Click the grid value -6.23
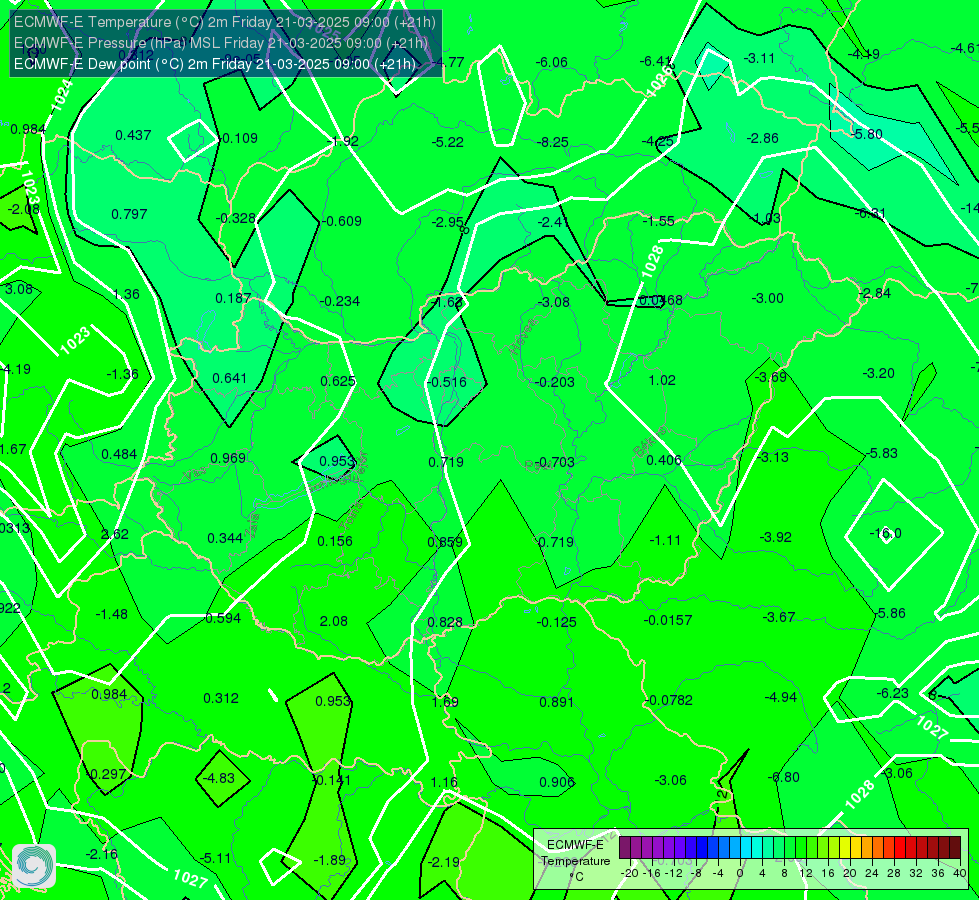Viewport: 979px width, 900px height. [x=892, y=693]
